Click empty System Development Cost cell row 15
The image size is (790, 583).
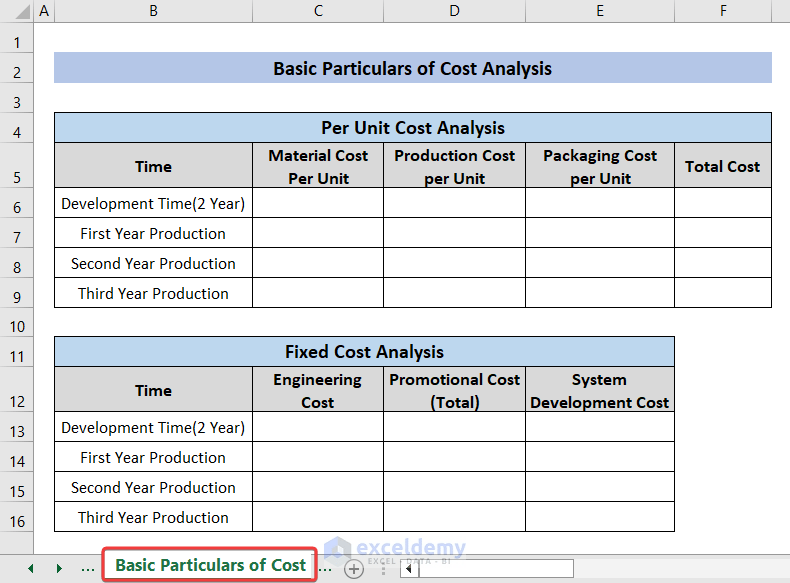tap(600, 487)
